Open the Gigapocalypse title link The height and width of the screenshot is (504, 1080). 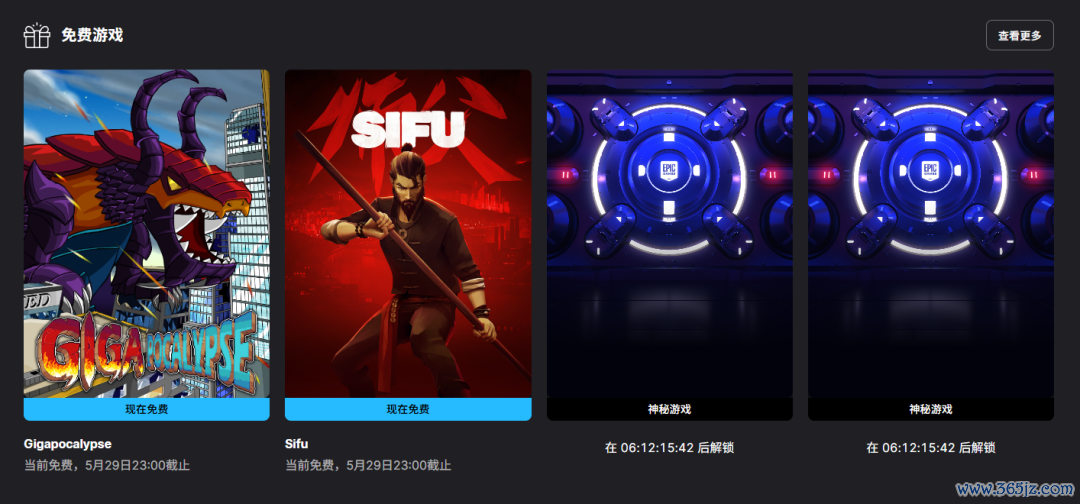[68, 444]
